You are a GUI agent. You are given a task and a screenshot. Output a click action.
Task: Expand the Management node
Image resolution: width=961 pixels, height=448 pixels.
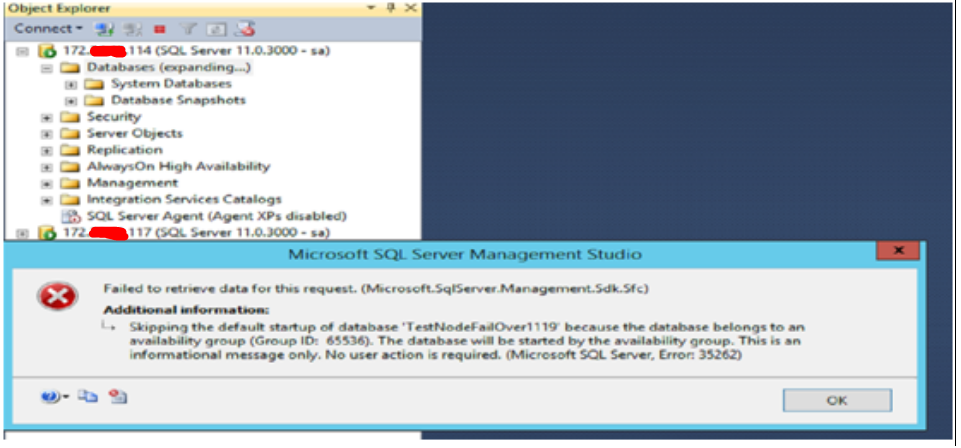coord(47,184)
